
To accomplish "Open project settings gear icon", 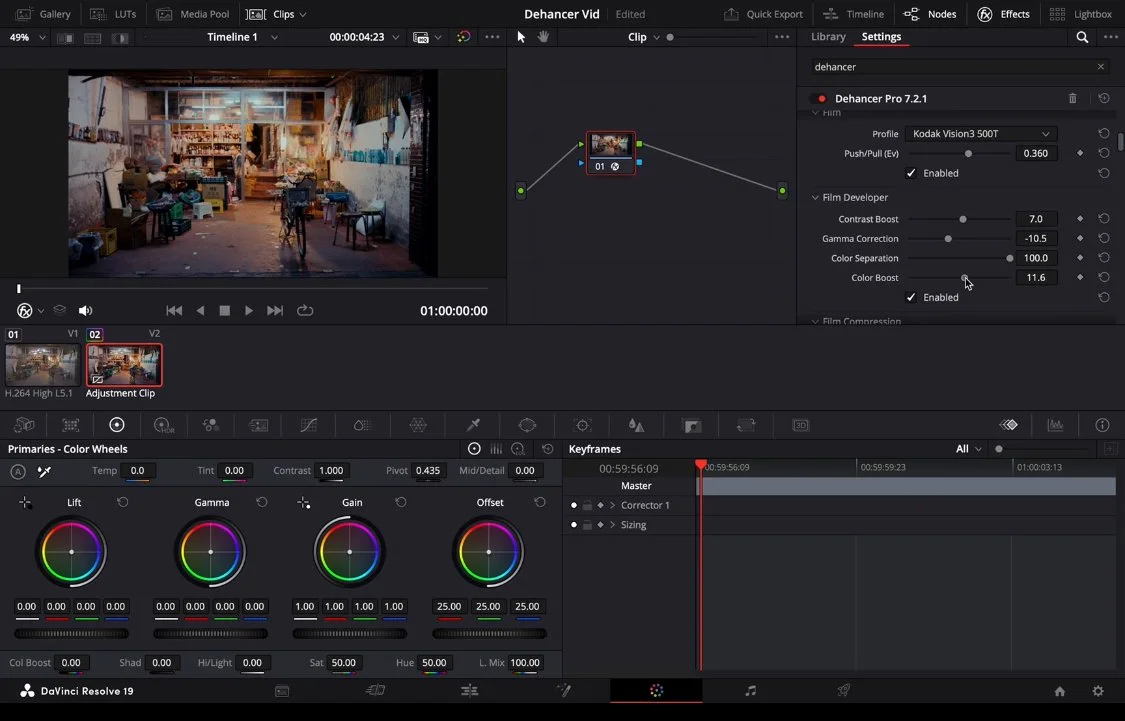I will 1098,691.
